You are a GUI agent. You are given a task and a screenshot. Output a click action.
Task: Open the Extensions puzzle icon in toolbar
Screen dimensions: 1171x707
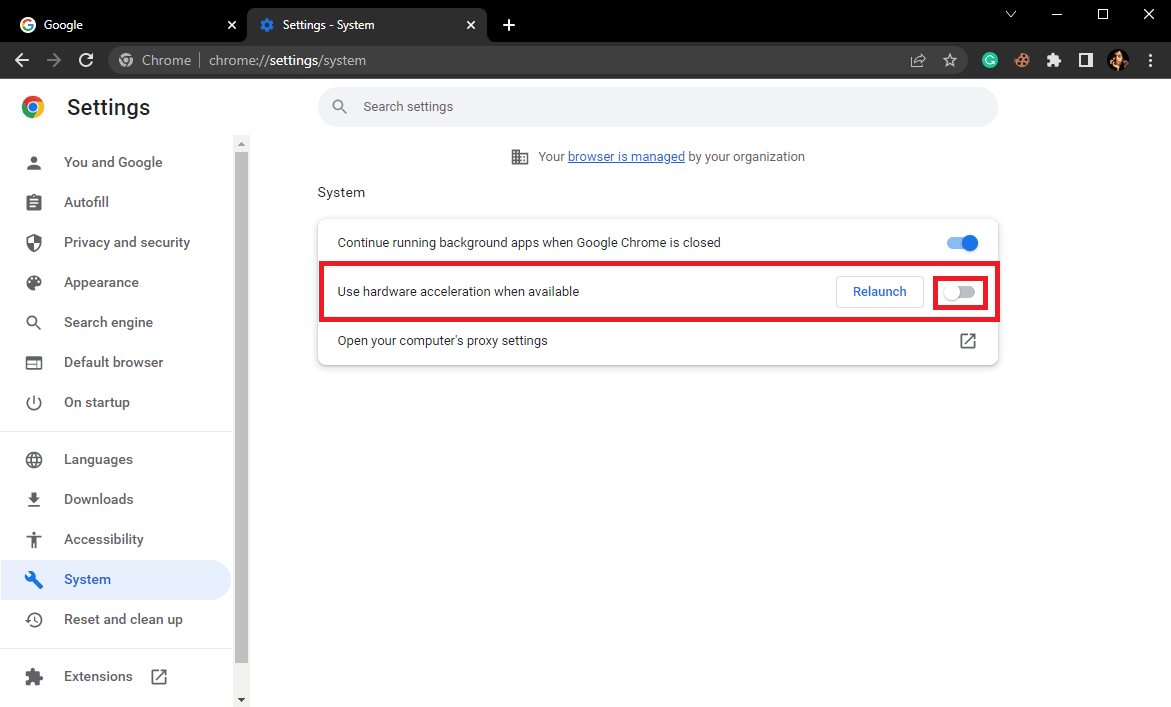coord(1054,60)
